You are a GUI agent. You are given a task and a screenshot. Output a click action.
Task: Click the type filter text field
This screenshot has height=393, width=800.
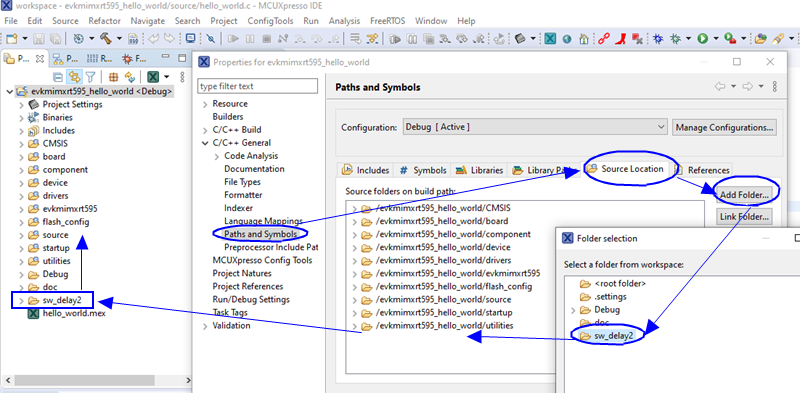click(x=258, y=86)
